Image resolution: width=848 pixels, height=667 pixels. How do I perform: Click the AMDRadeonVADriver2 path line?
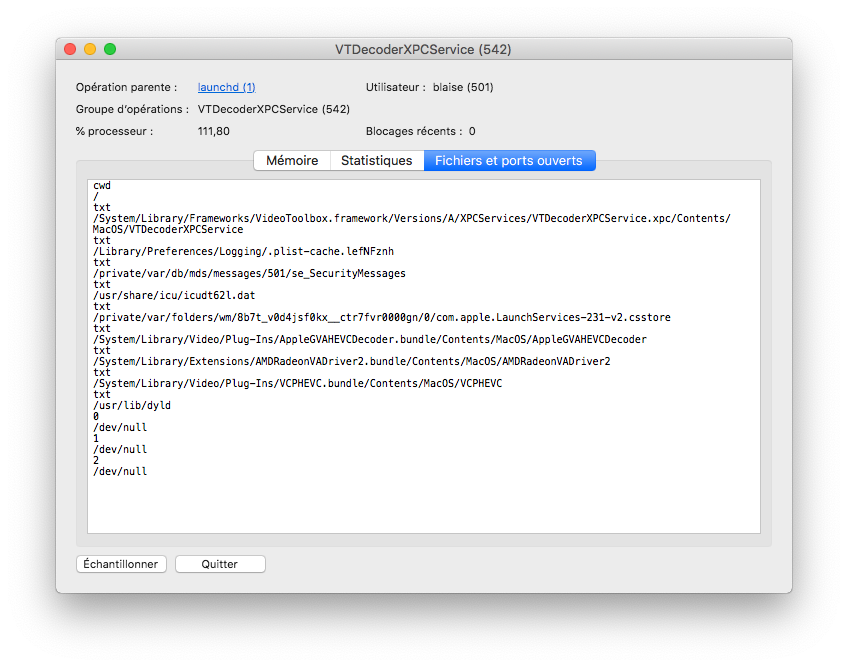tap(352, 361)
